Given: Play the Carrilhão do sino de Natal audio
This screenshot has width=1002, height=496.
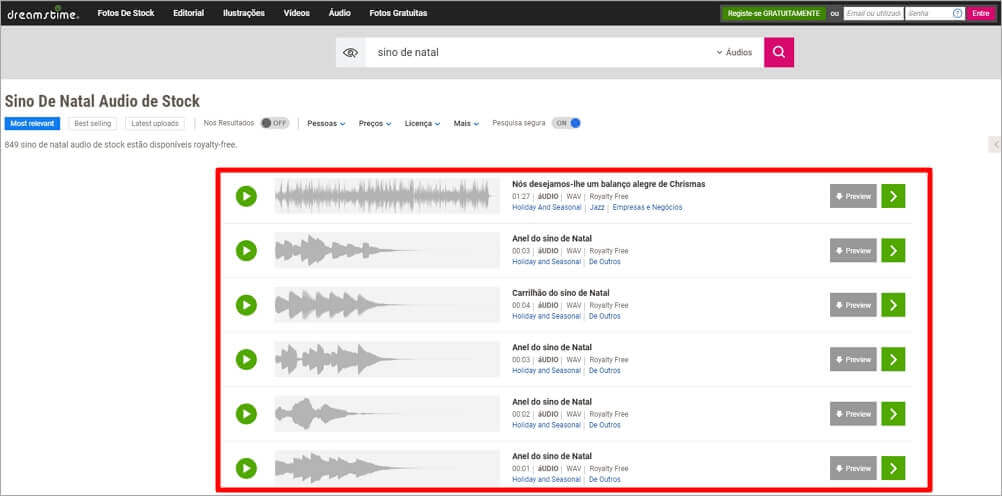Looking at the screenshot, I should [246, 305].
